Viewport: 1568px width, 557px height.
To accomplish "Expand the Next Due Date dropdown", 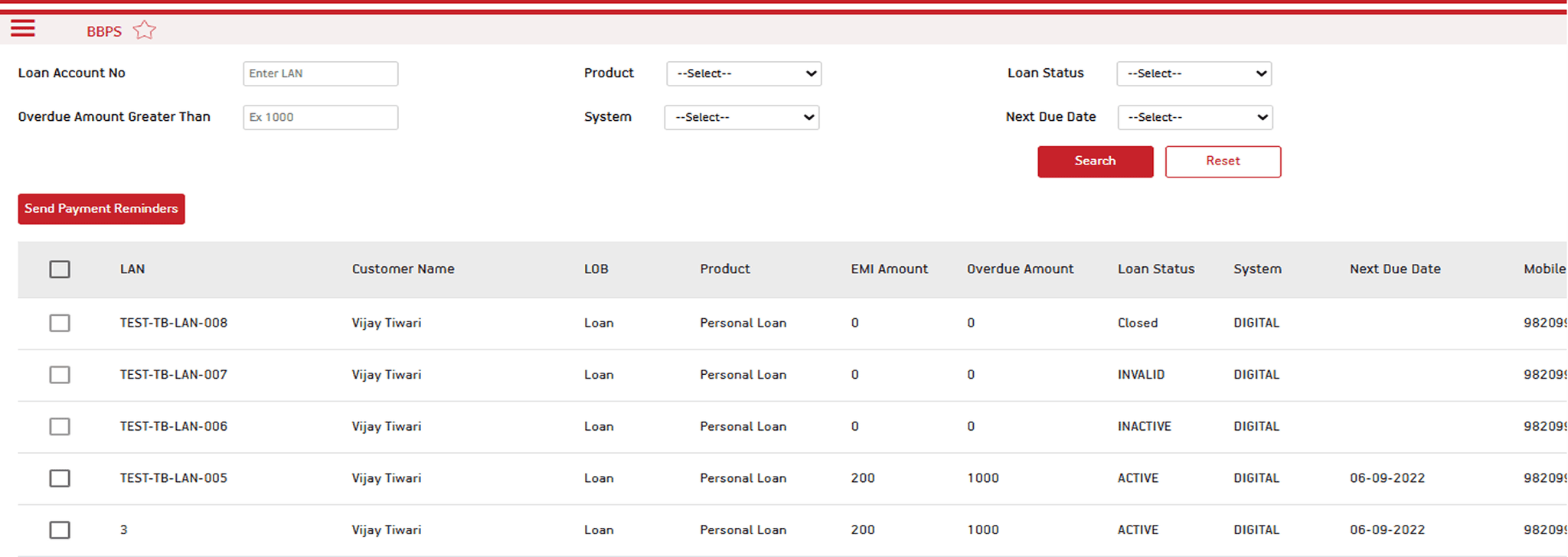I will [x=1194, y=117].
